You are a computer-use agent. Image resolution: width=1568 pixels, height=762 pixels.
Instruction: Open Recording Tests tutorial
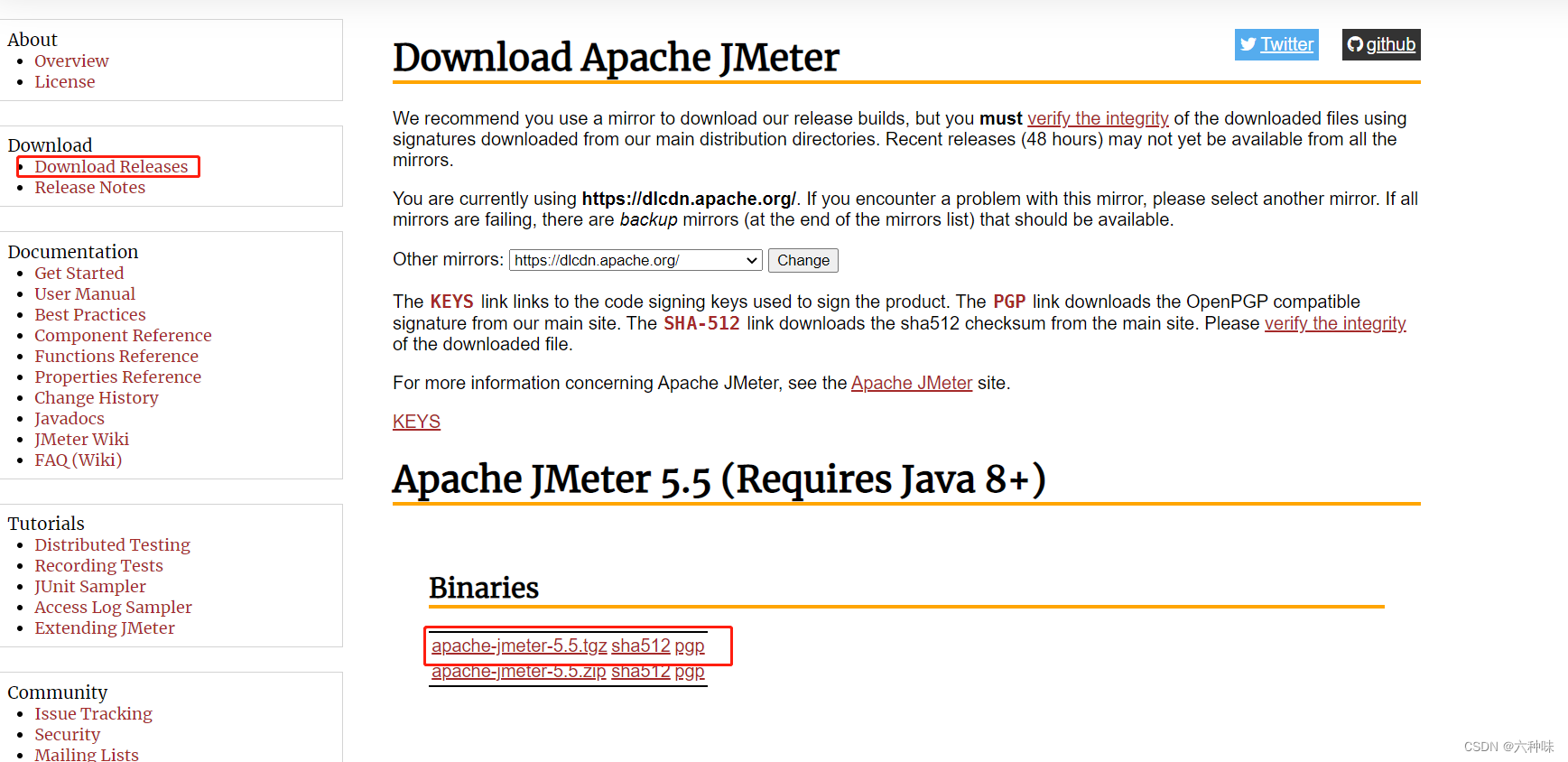(98, 565)
